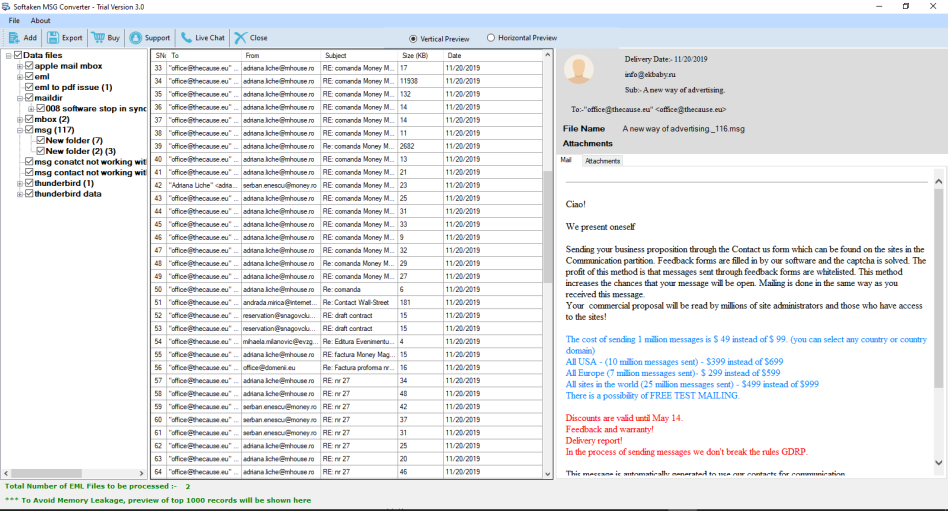Toggle the msg (117) checkbox

pyautogui.click(x=29, y=130)
